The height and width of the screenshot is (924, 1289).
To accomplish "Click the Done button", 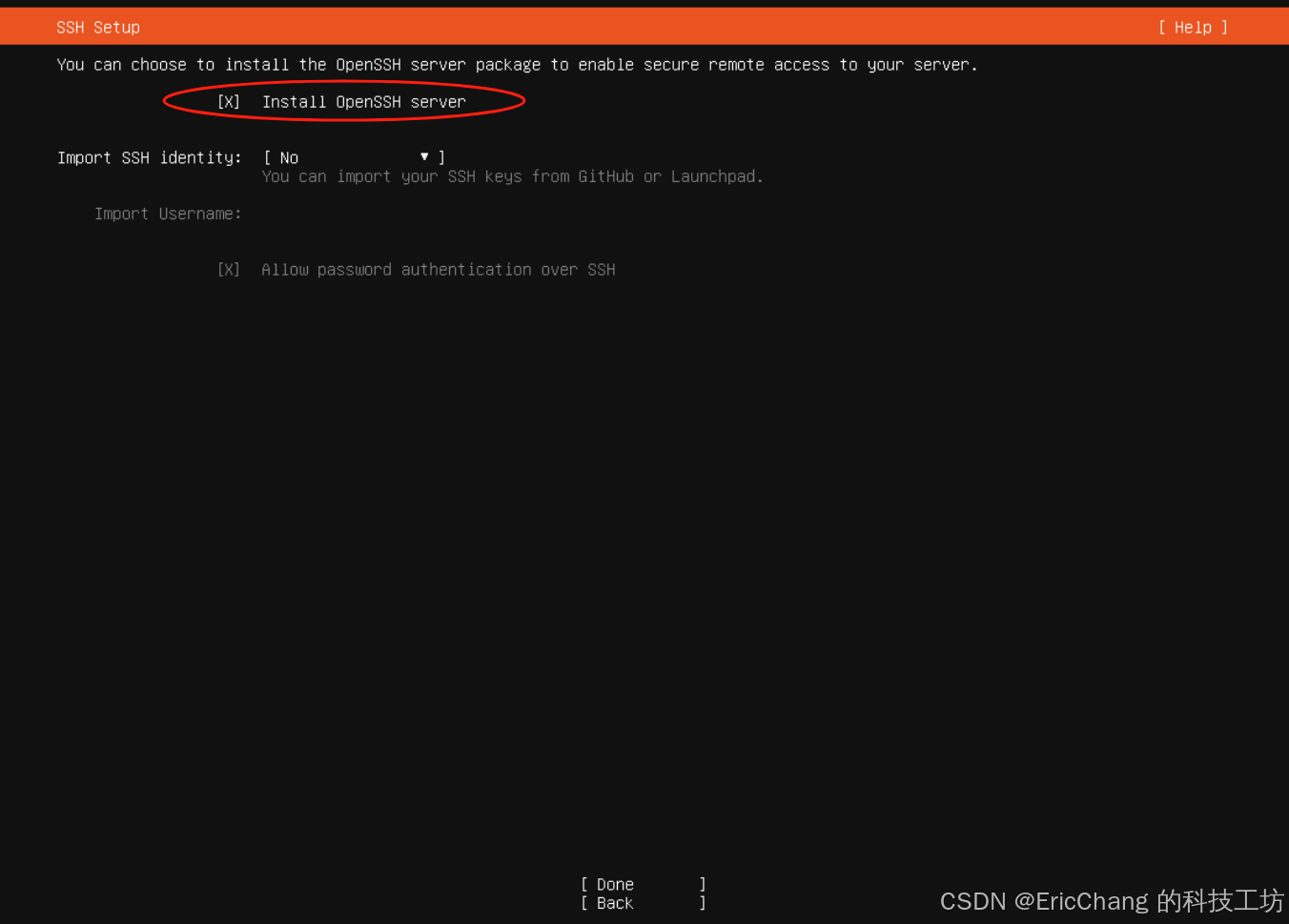I will [x=644, y=885].
